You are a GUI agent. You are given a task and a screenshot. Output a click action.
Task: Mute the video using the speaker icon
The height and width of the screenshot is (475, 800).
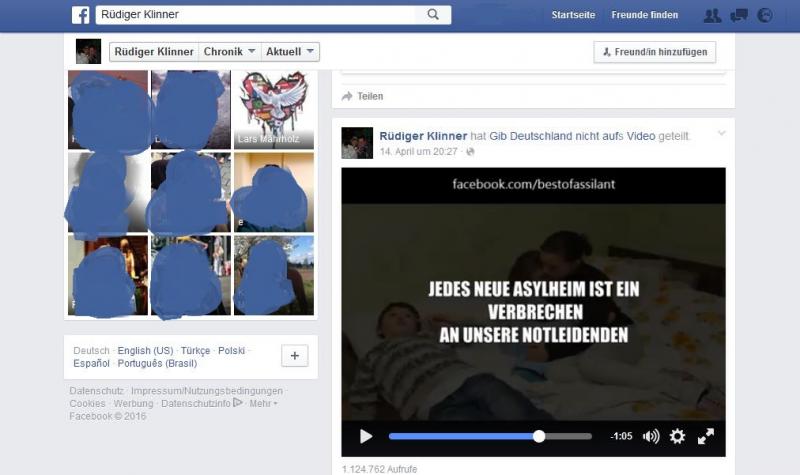click(651, 436)
